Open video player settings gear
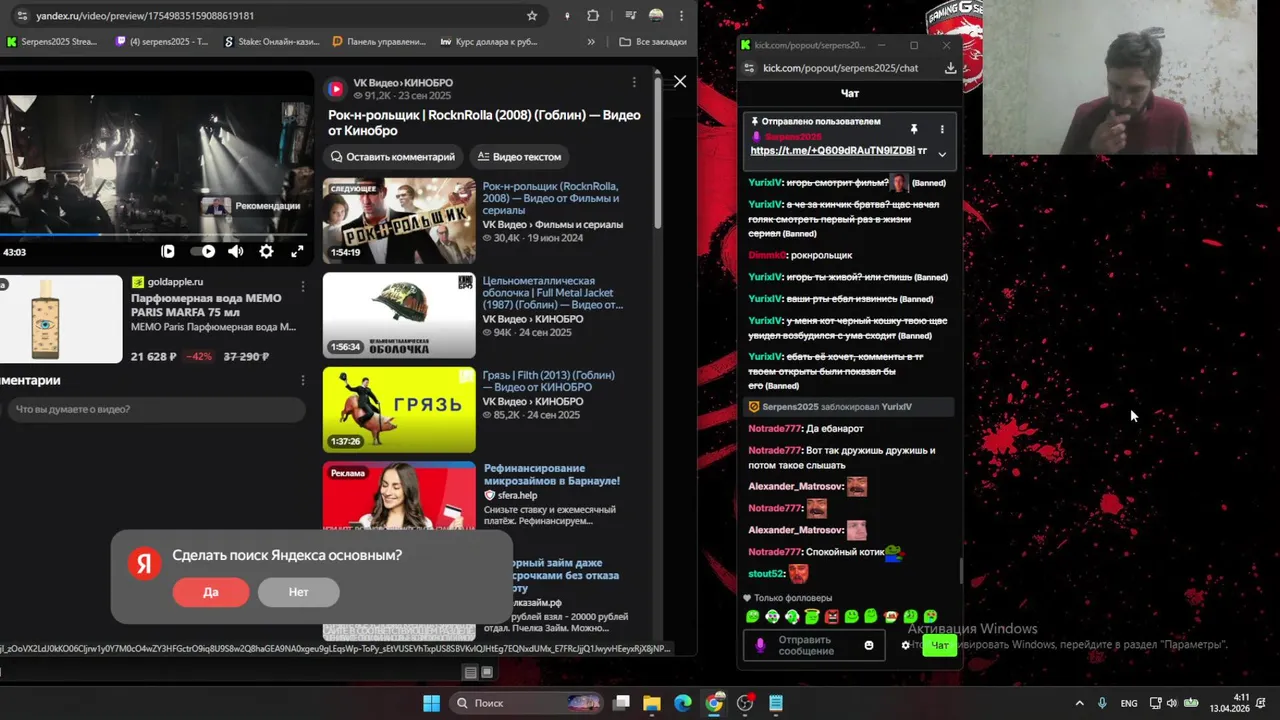 266,252
